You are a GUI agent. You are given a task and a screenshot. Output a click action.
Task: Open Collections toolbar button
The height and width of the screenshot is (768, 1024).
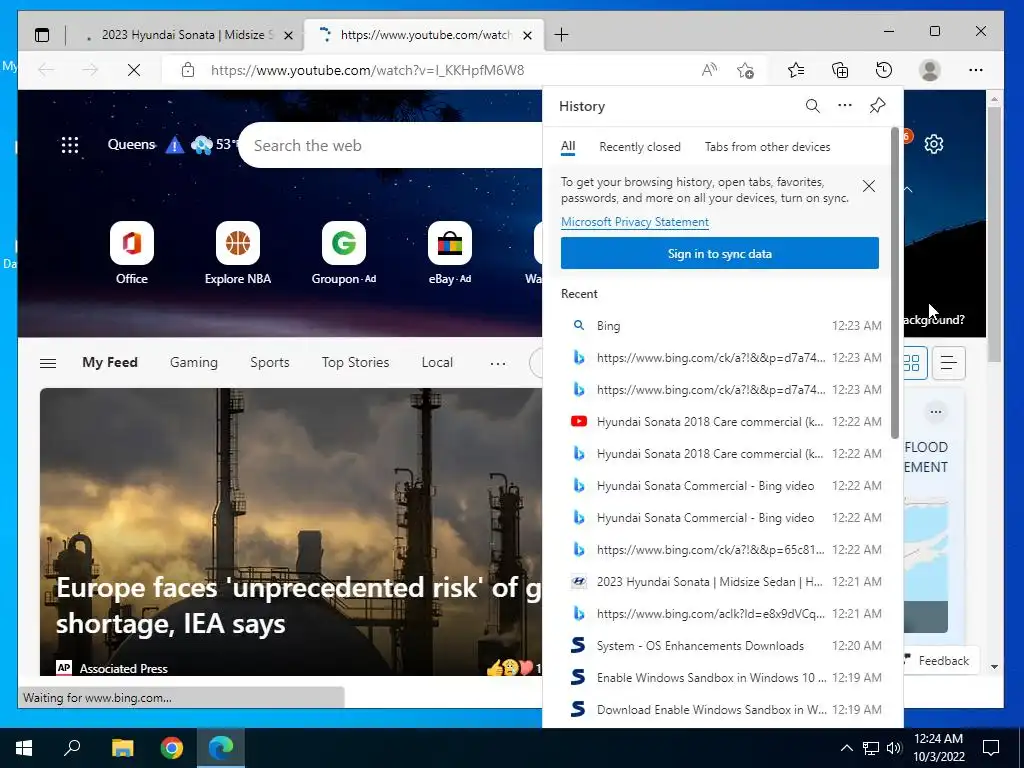coord(840,70)
